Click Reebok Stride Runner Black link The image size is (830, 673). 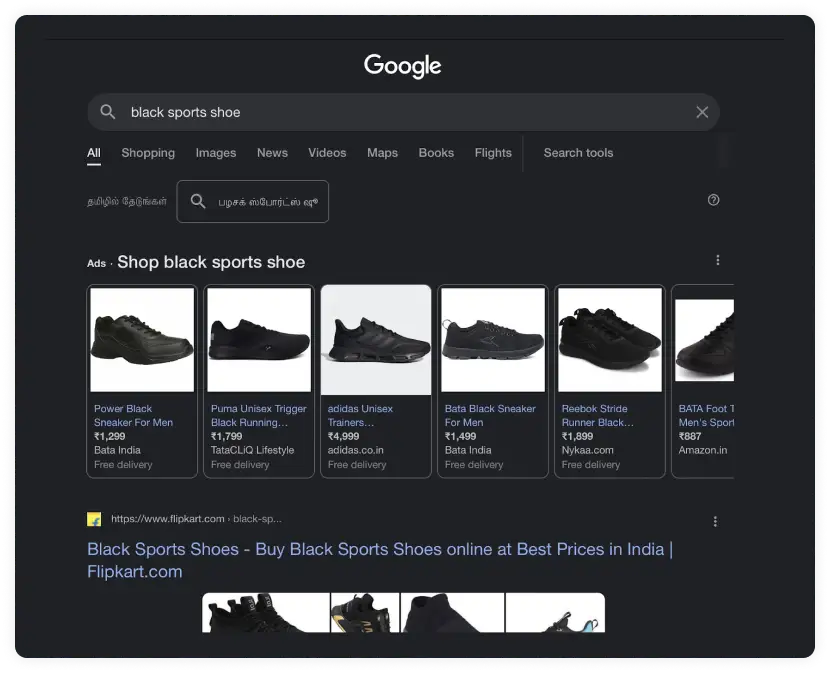pos(597,416)
